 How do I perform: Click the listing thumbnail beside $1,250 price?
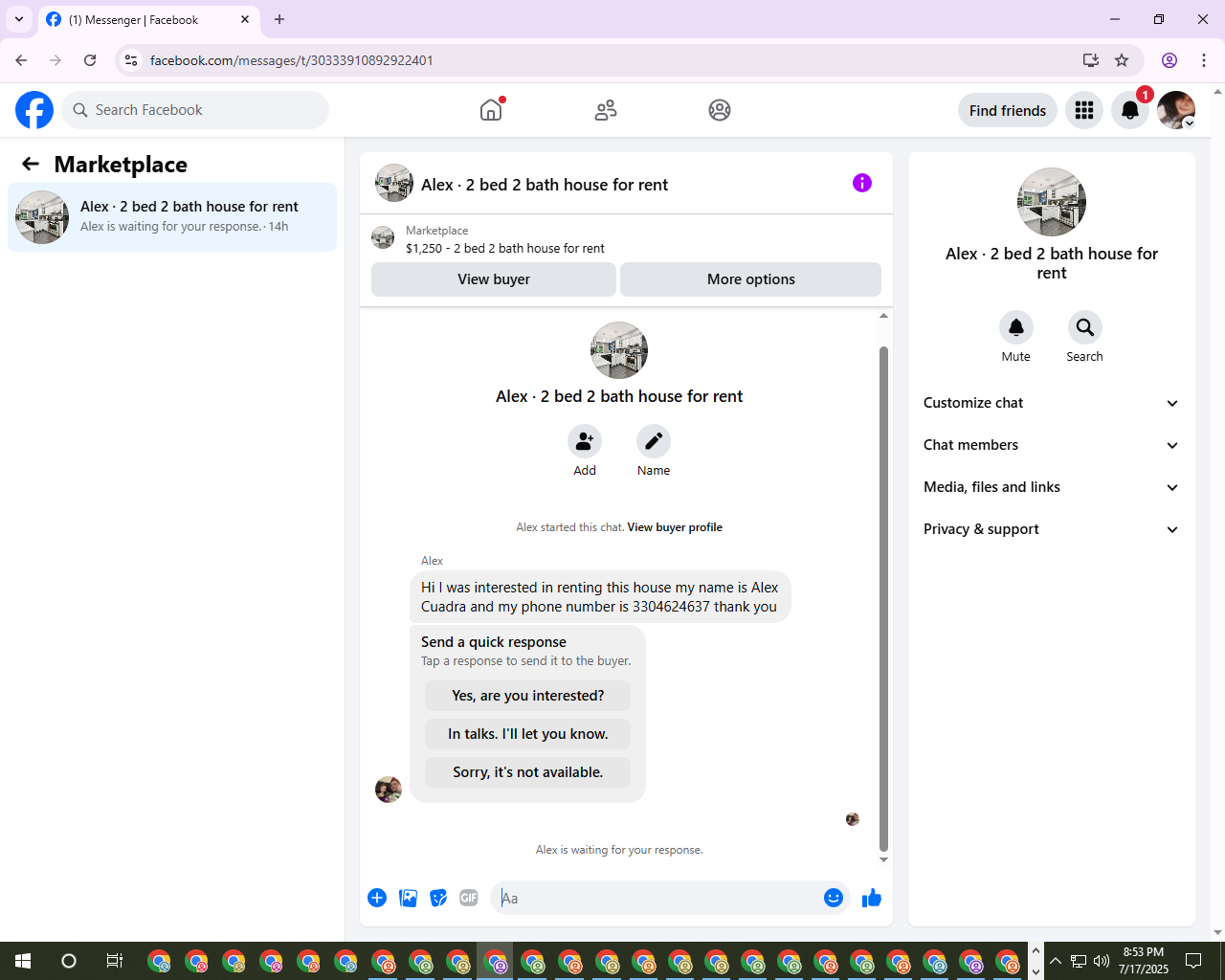383,238
